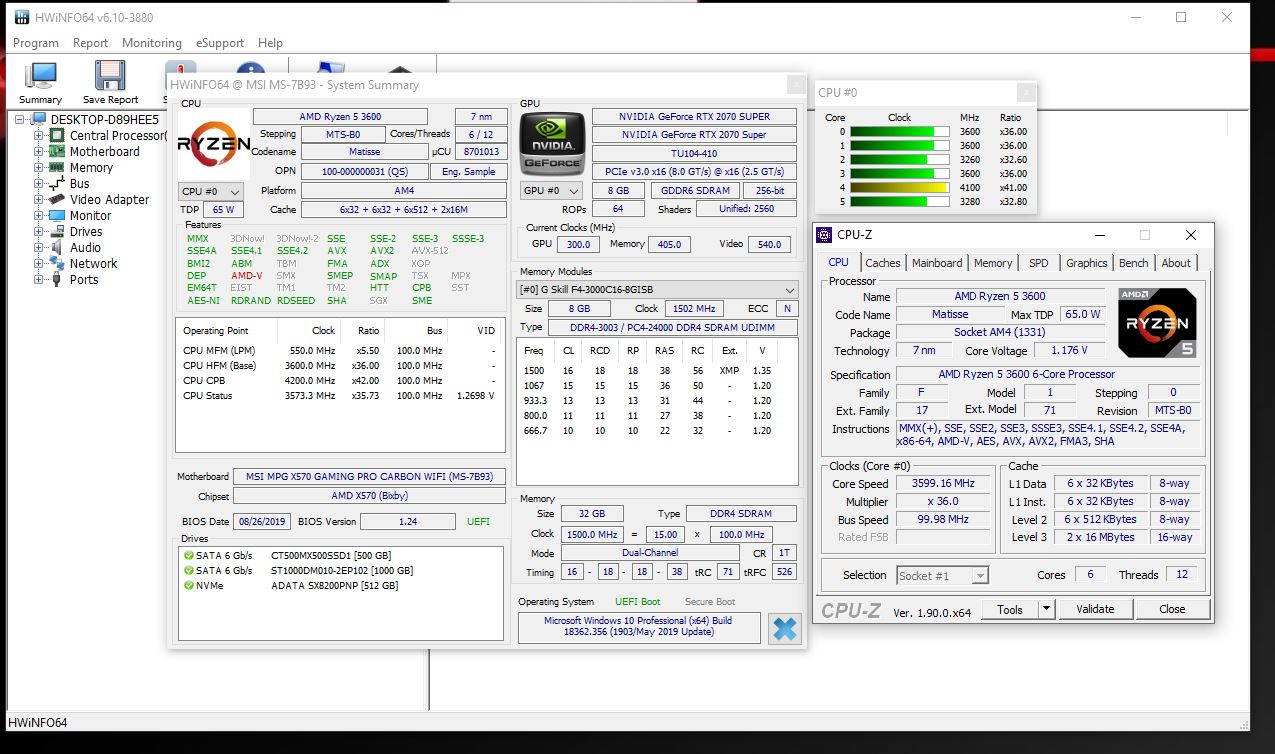
Task: Select the Drives tree icon
Action: [x=58, y=231]
